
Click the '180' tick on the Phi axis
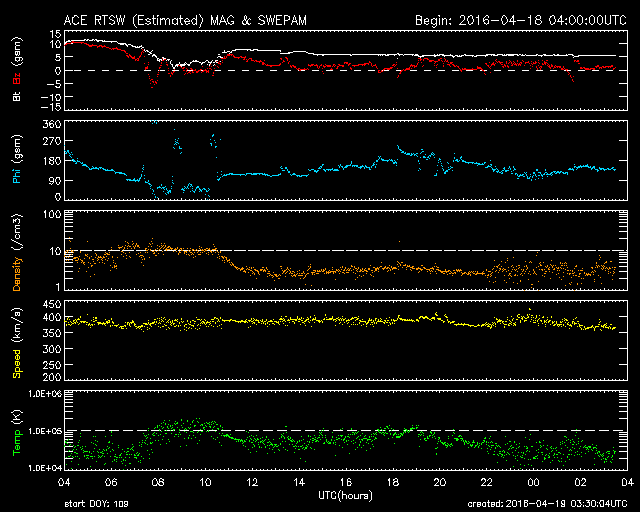click(52, 161)
